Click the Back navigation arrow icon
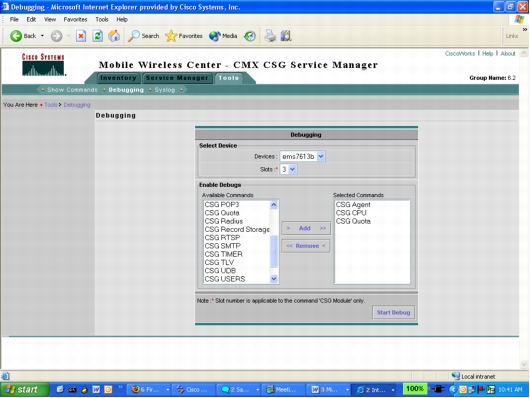The width and height of the screenshot is (530, 398). [16, 36]
